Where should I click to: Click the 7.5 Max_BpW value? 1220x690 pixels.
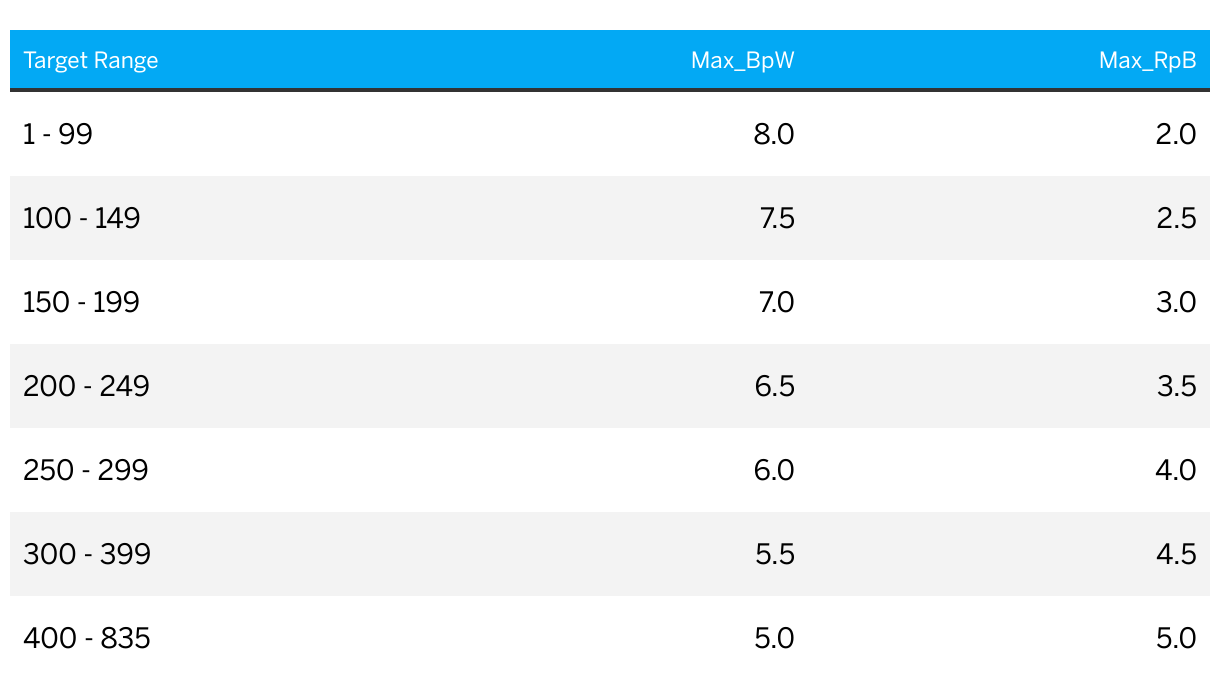pyautogui.click(x=777, y=218)
